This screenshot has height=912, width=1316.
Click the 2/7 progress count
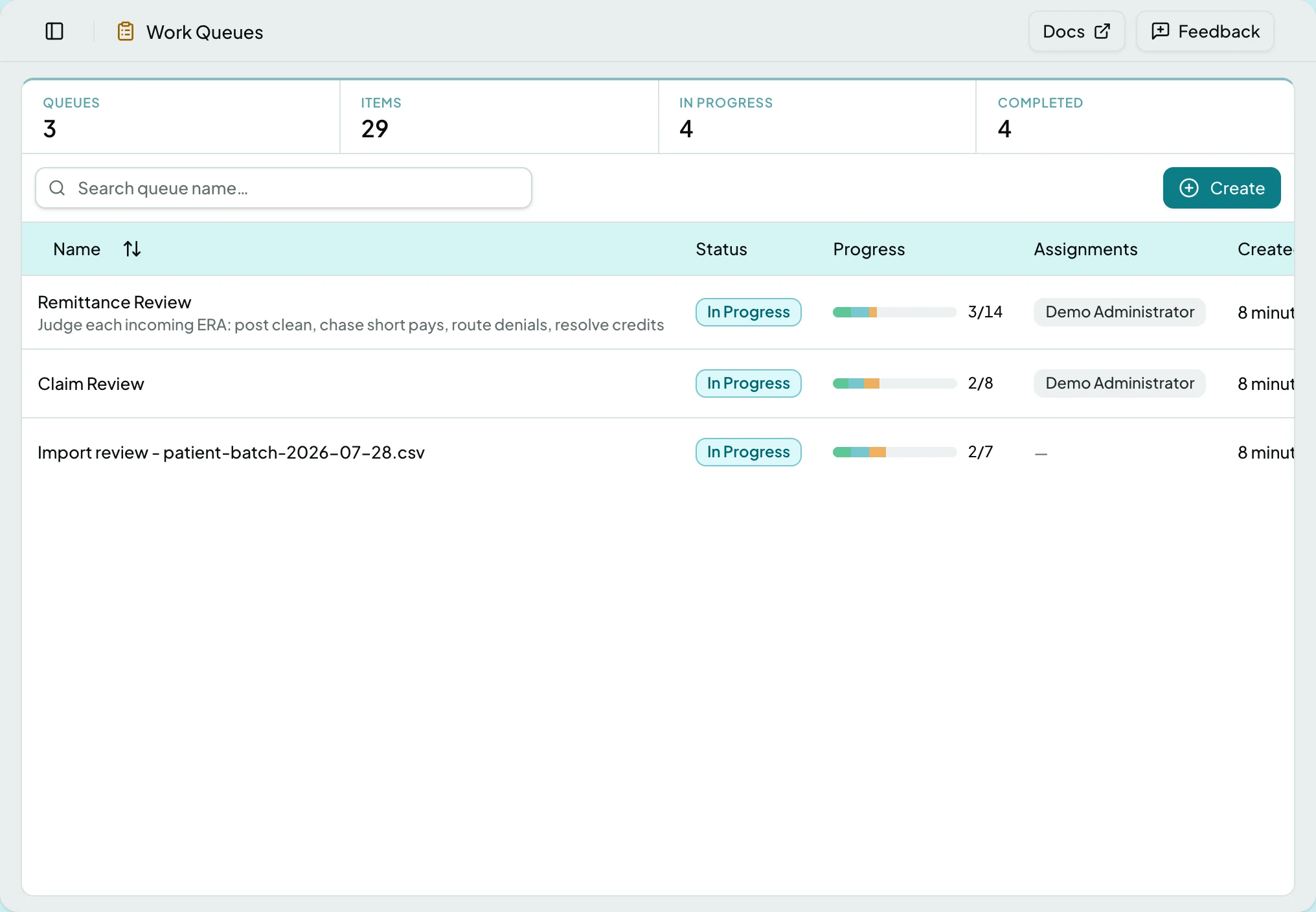point(981,452)
